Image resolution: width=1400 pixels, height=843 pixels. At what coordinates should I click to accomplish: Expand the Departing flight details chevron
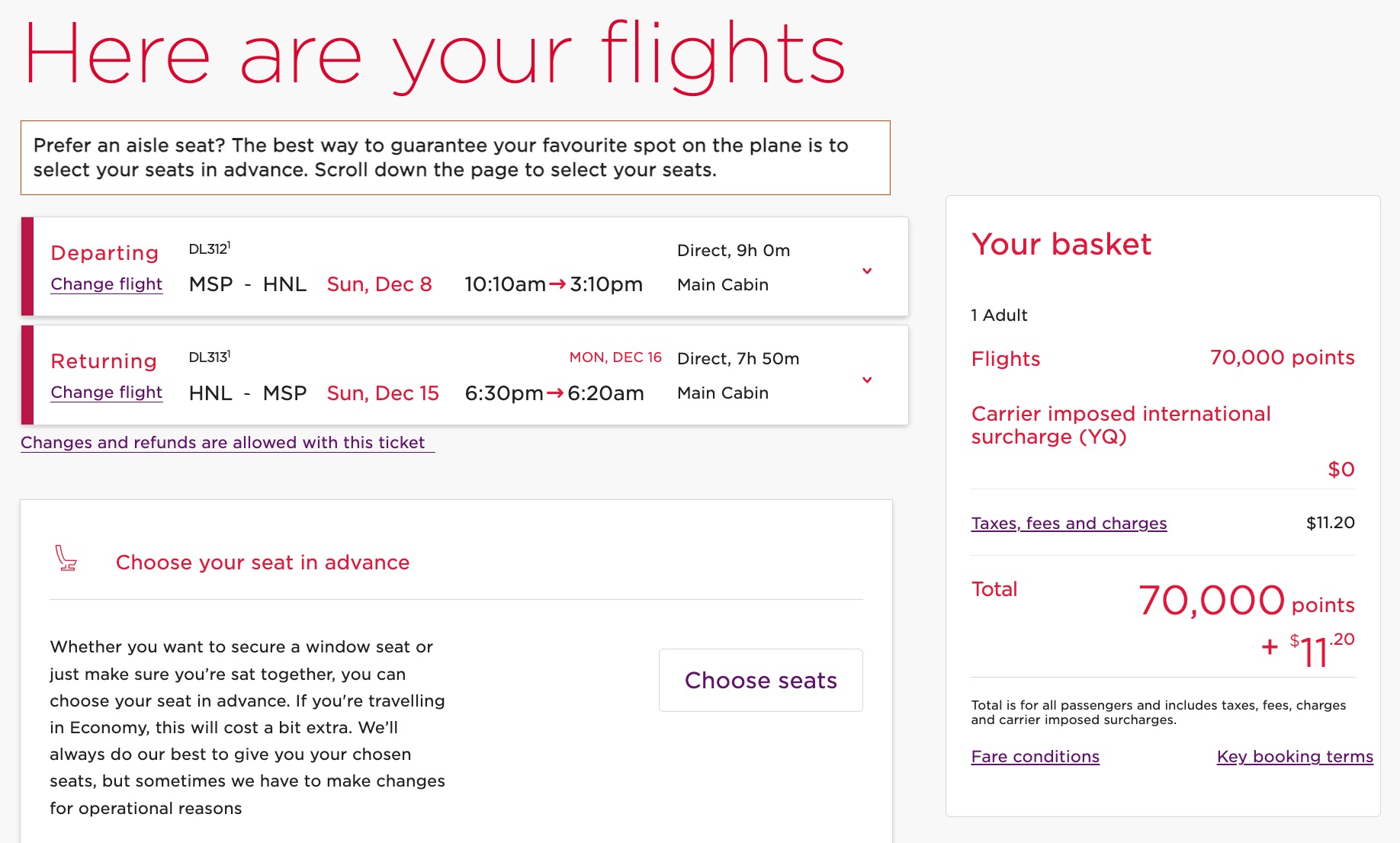[867, 270]
